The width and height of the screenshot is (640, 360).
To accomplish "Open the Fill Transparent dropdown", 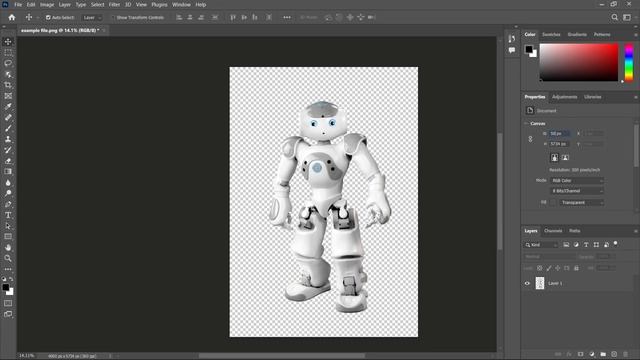I will [x=582, y=202].
